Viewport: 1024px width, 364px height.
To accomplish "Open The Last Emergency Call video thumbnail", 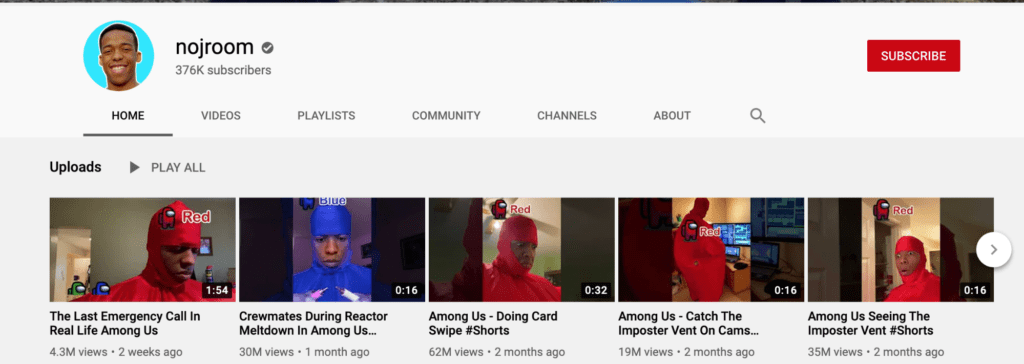I will point(142,250).
